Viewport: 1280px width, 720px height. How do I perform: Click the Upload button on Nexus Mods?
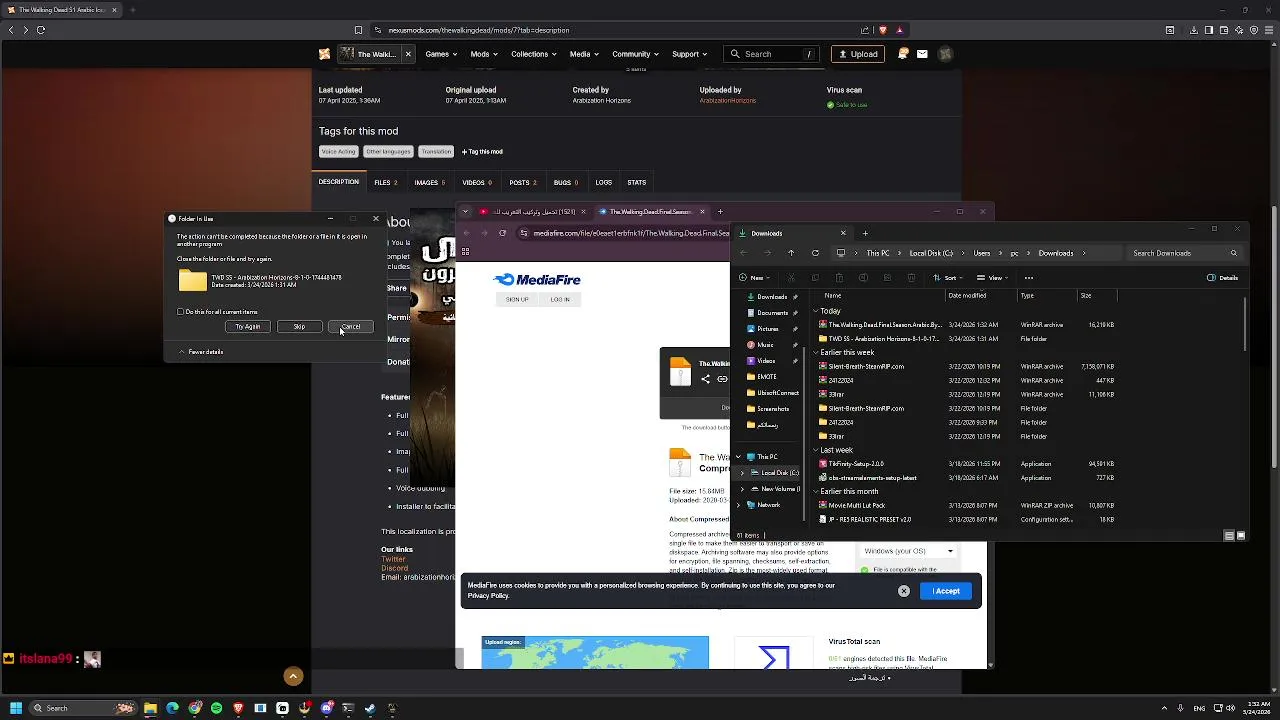(858, 54)
